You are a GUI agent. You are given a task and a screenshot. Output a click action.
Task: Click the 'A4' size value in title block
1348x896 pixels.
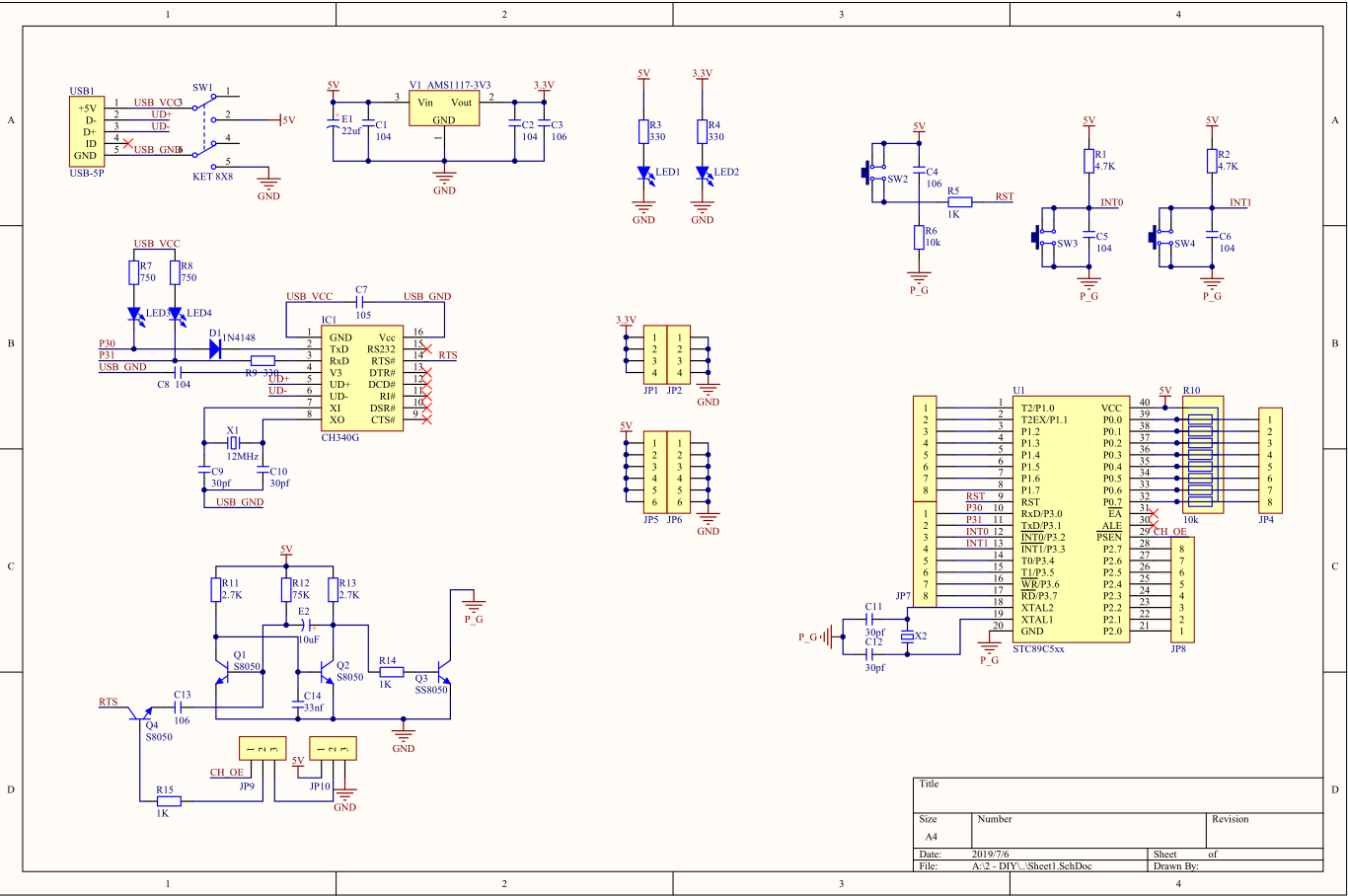coord(932,837)
